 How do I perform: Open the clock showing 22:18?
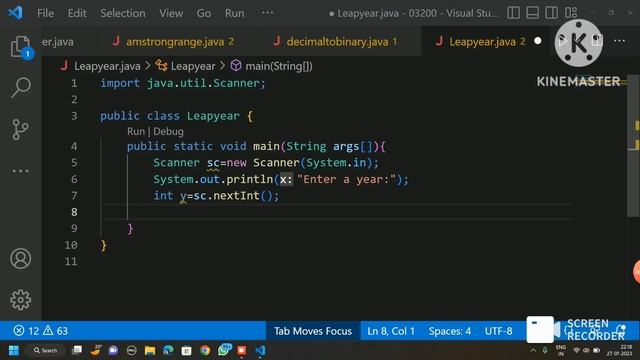619,350
